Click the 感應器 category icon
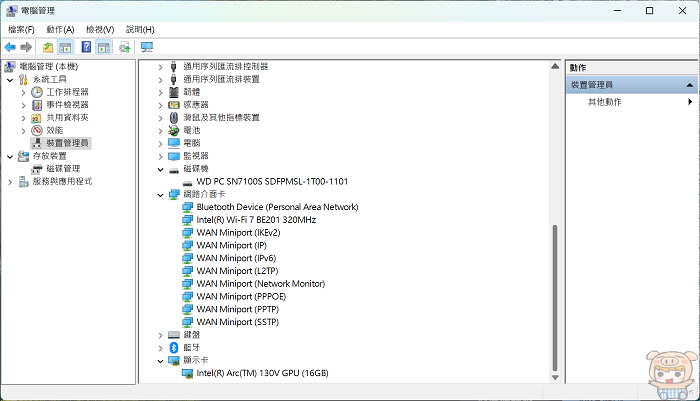This screenshot has width=700, height=401. point(174,105)
